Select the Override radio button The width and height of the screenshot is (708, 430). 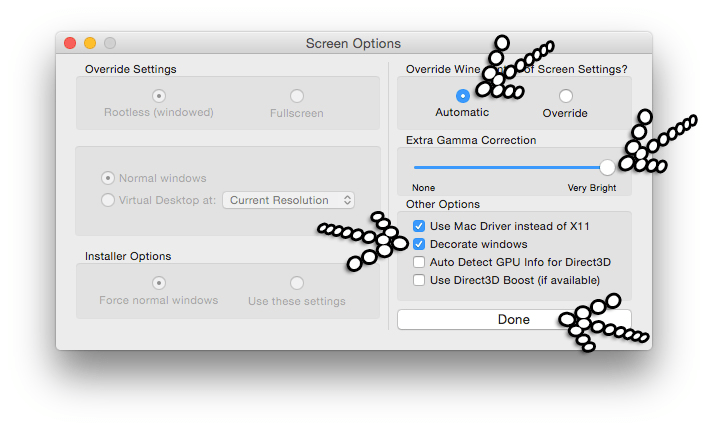point(565,96)
